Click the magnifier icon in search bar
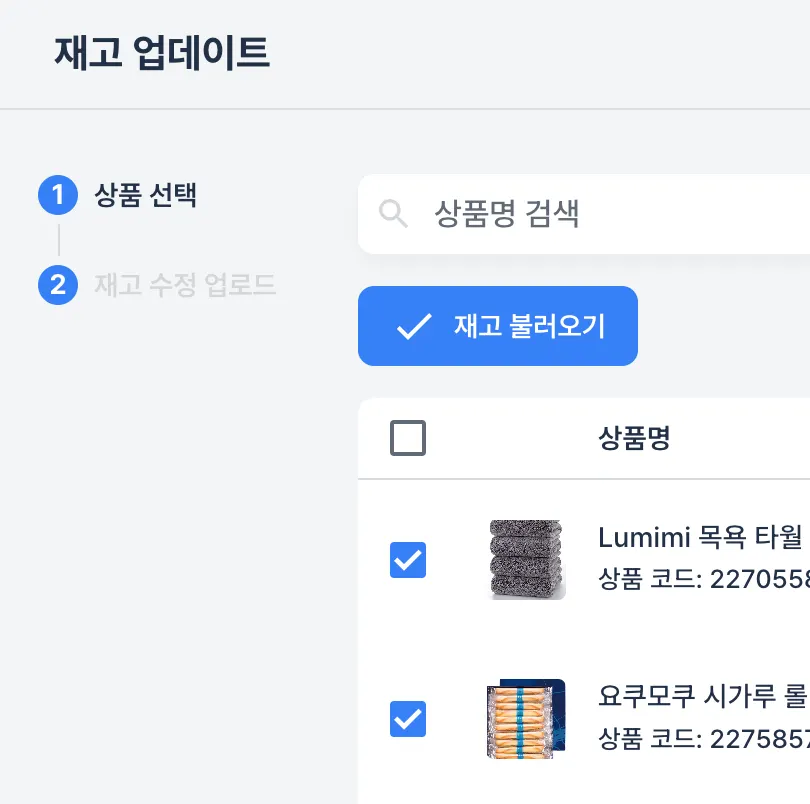Screen dimensions: 810x804 point(393,213)
